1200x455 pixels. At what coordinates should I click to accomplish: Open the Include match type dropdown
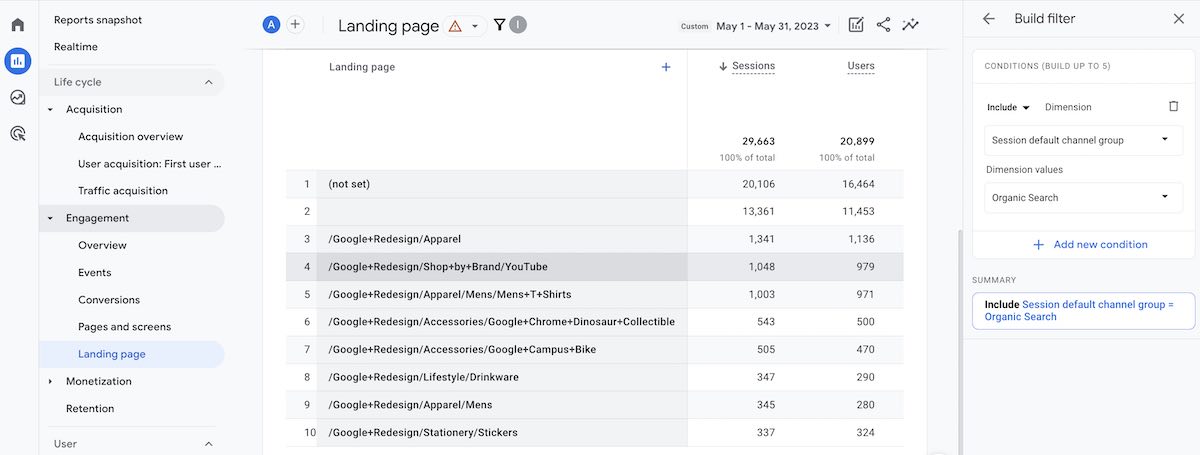(1008, 107)
